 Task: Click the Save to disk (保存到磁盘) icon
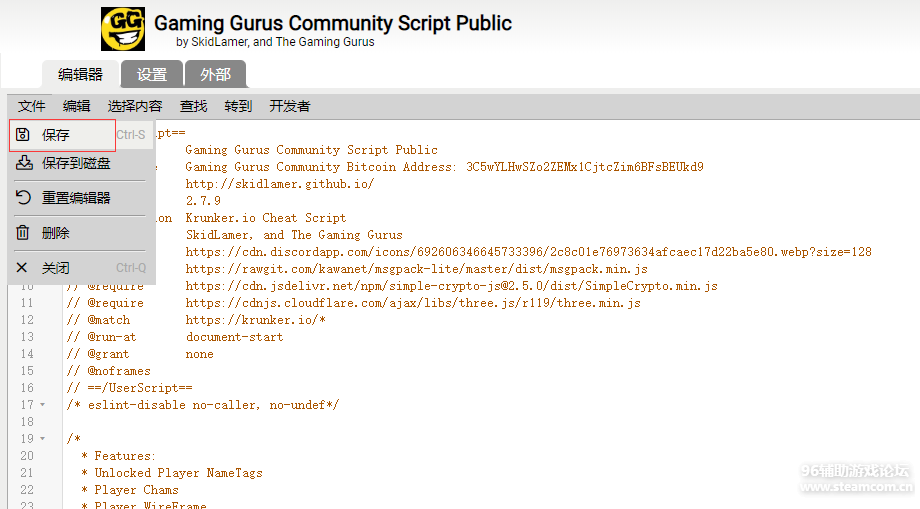click(23, 163)
